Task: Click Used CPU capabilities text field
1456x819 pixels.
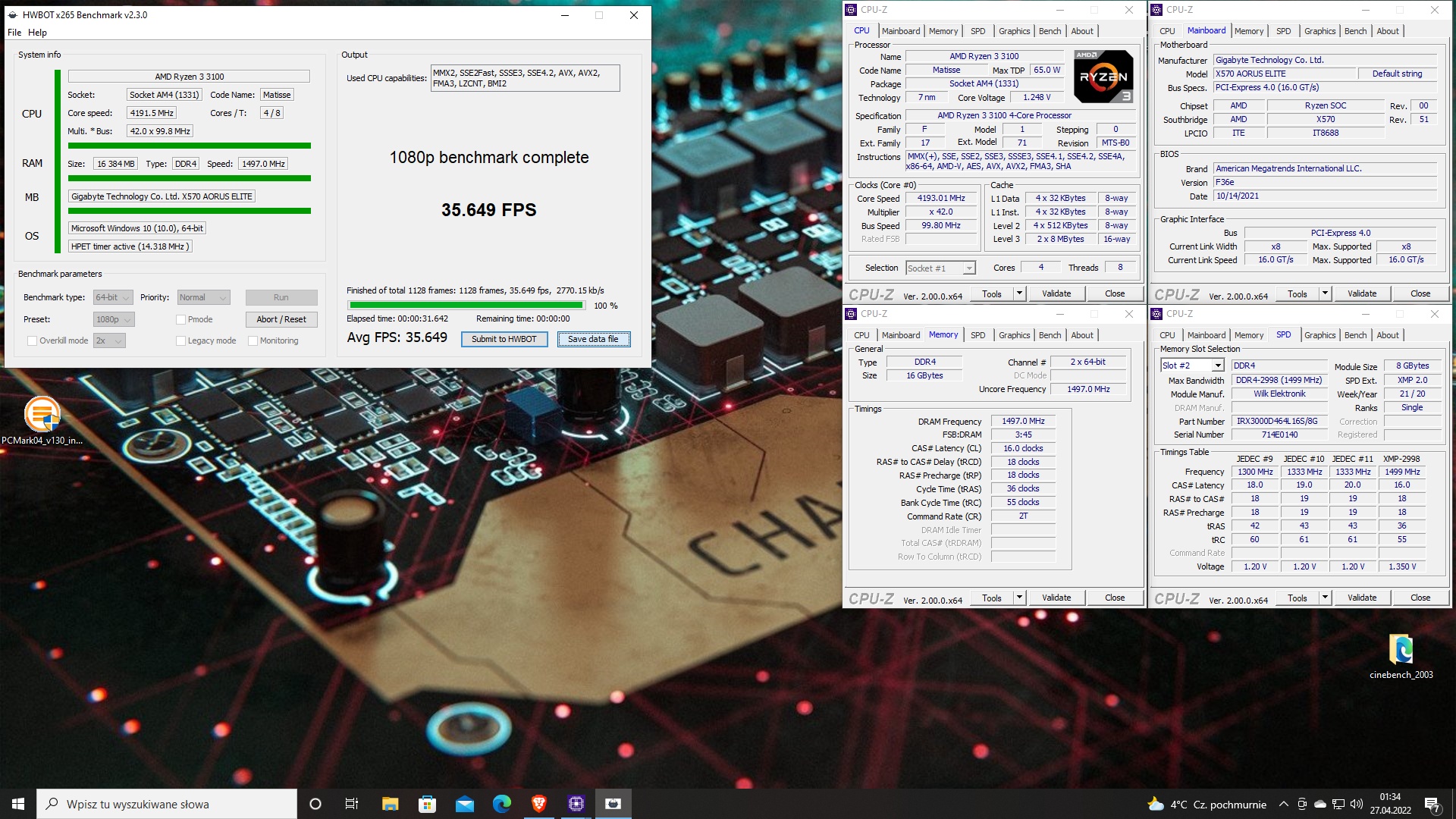Action: tap(525, 78)
